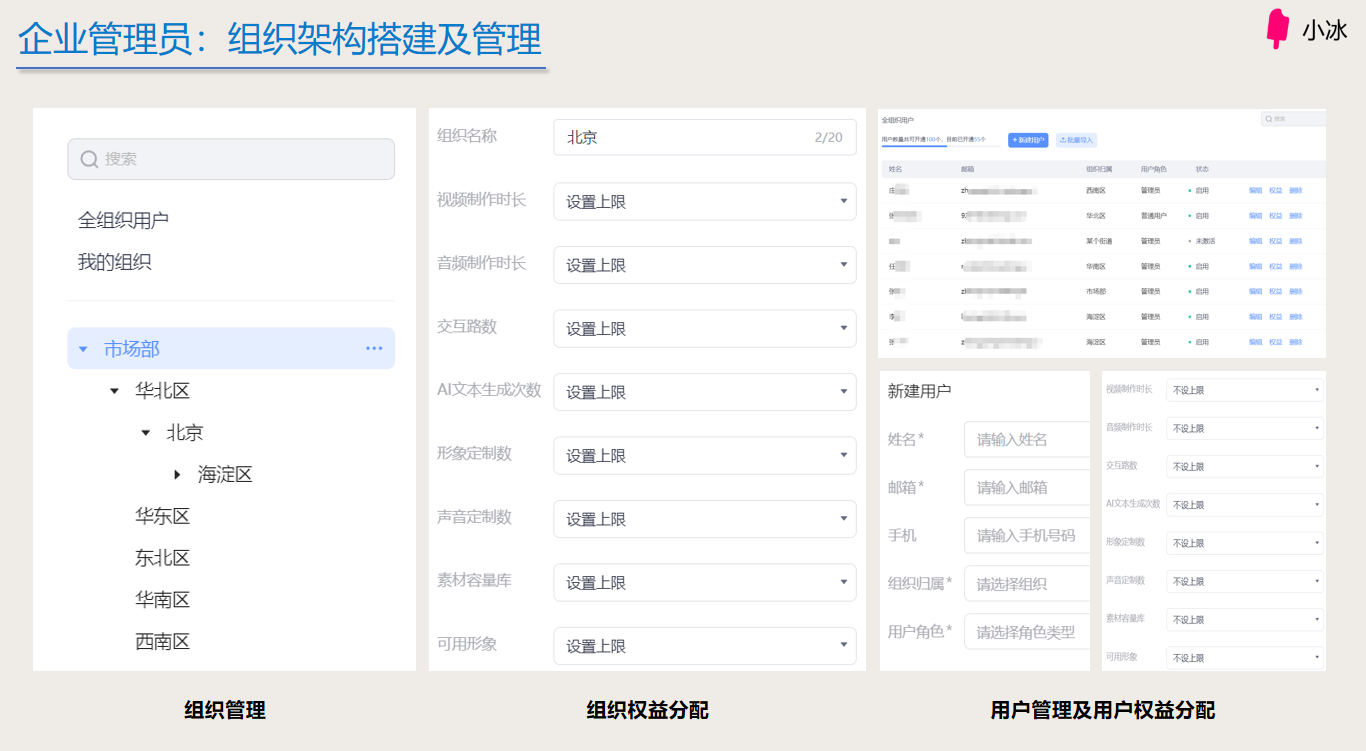Select the 华南区 tree item
The width and height of the screenshot is (1366, 751).
(163, 600)
